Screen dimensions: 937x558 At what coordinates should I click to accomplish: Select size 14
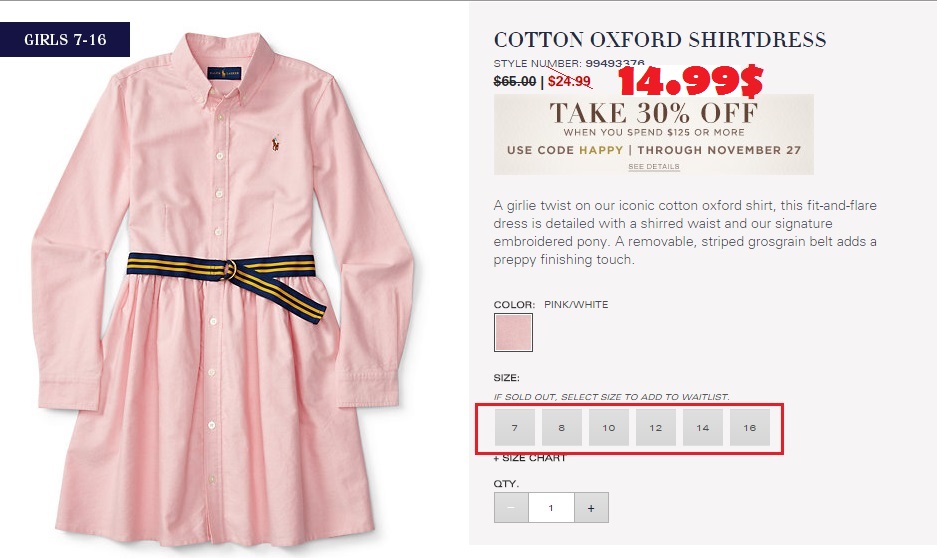pyautogui.click(x=703, y=427)
